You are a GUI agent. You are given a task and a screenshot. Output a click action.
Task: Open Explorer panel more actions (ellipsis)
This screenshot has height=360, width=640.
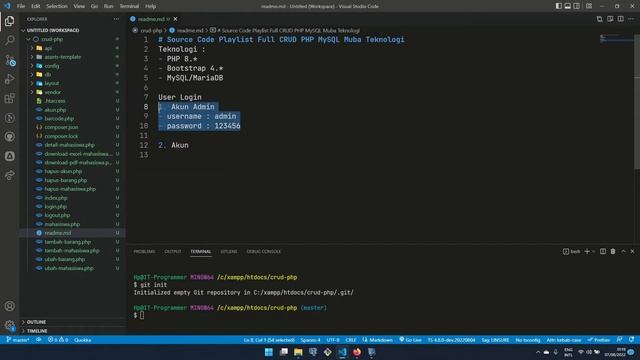(116, 19)
